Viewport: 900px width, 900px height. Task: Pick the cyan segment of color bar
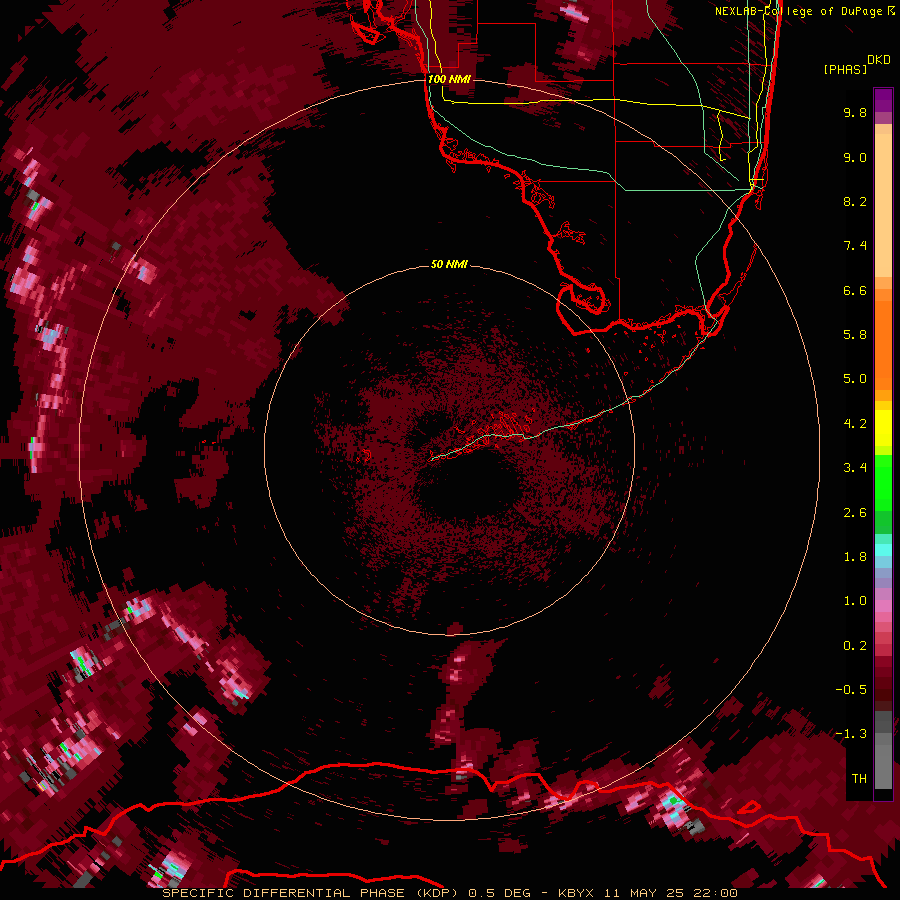point(883,550)
